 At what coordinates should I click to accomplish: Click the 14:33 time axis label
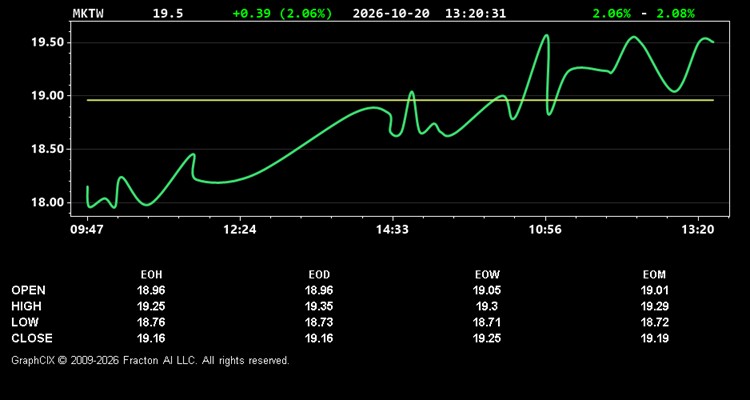[392, 230]
